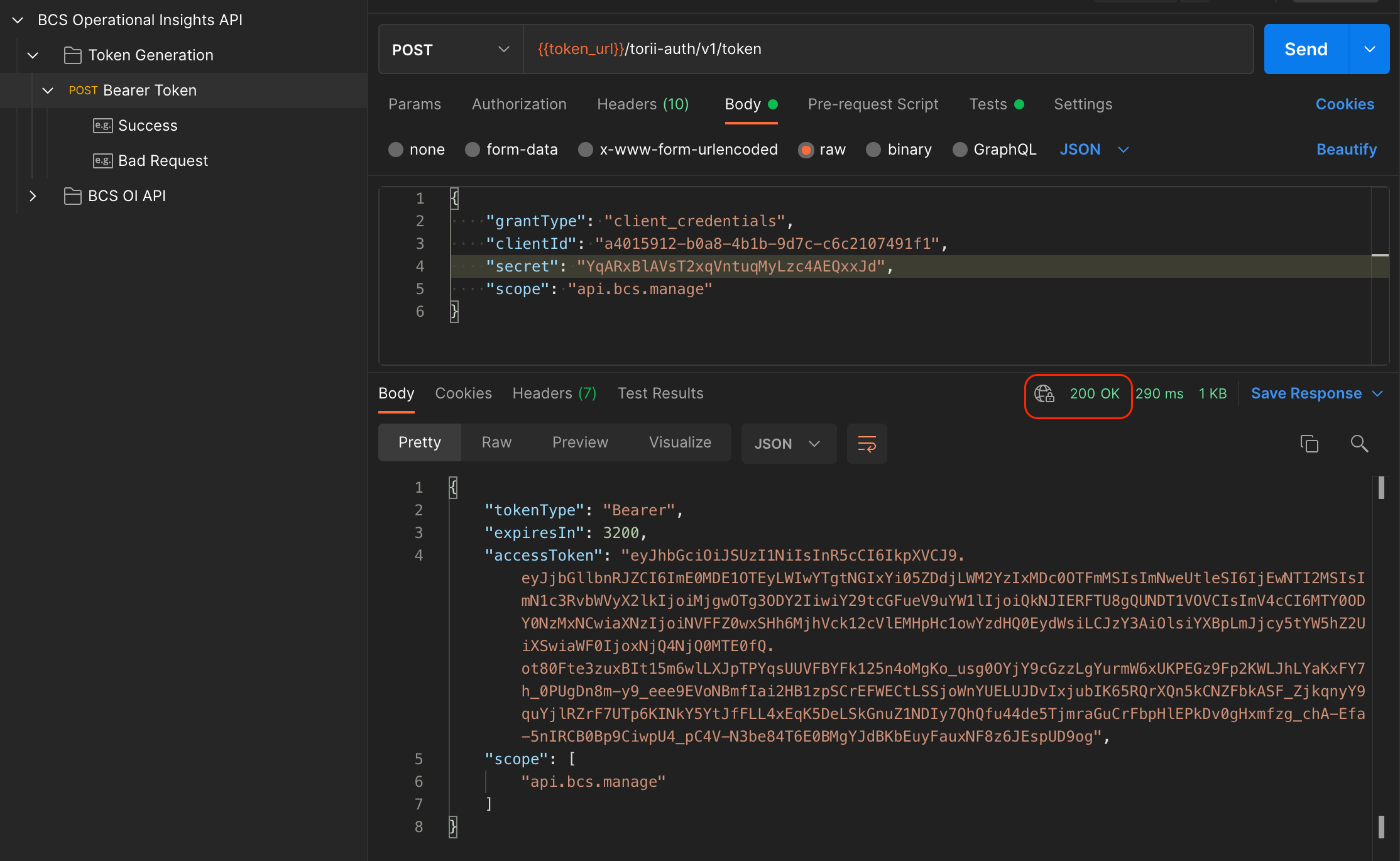Toggle the wrap lines icon
1400x861 pixels.
(x=867, y=444)
